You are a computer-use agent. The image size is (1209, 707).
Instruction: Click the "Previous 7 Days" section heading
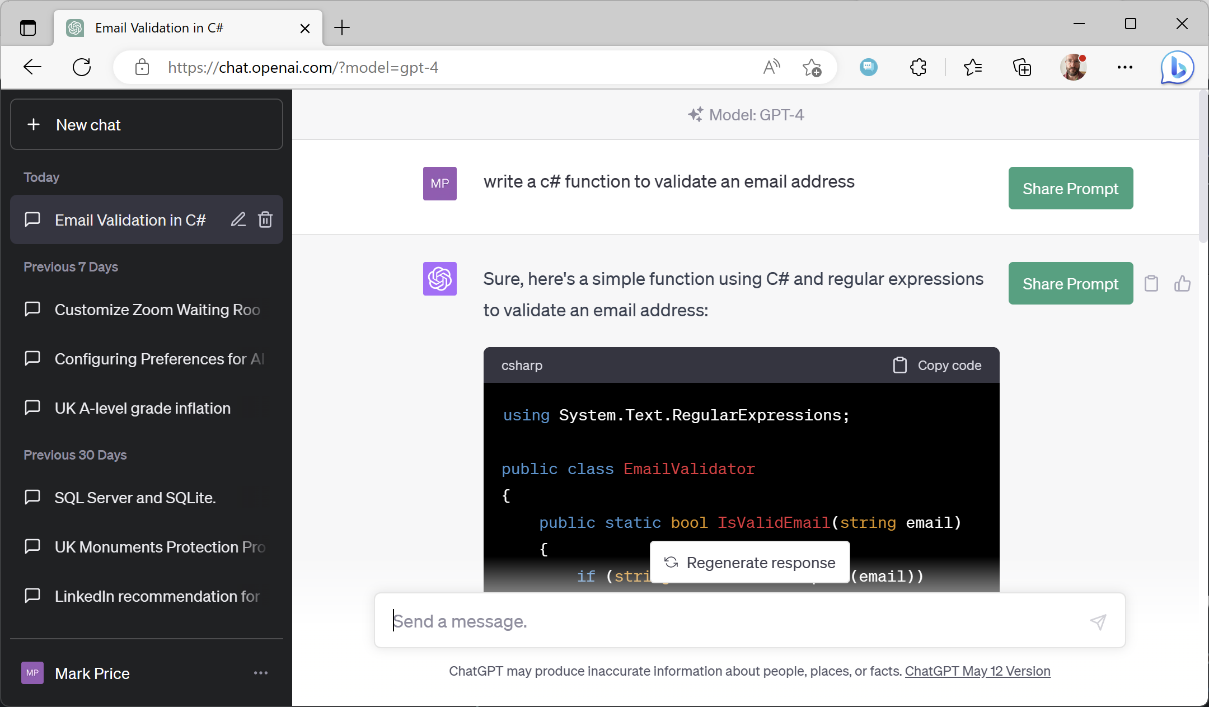pyautogui.click(x=71, y=267)
